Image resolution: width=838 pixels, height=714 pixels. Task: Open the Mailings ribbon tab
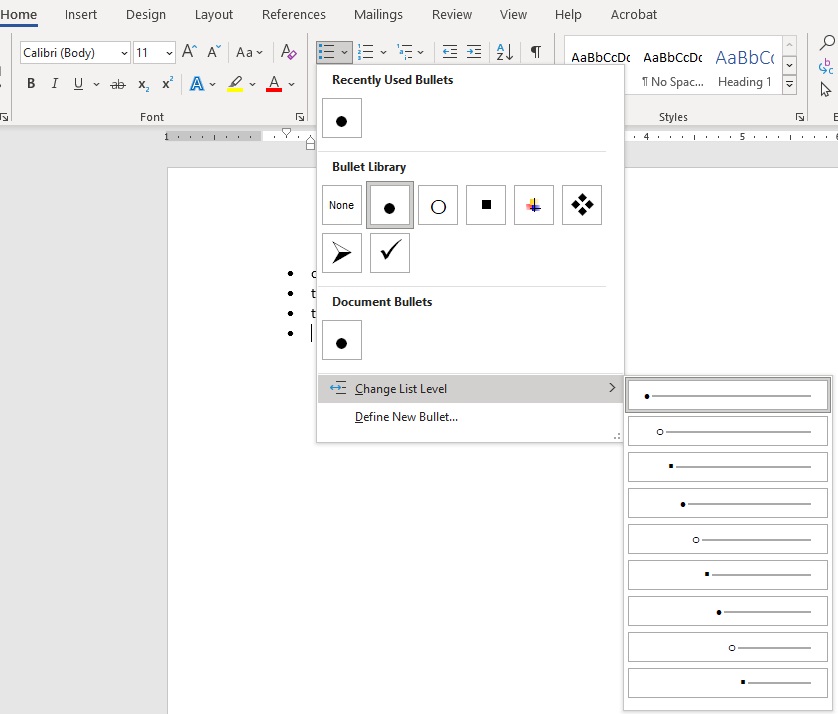(377, 15)
